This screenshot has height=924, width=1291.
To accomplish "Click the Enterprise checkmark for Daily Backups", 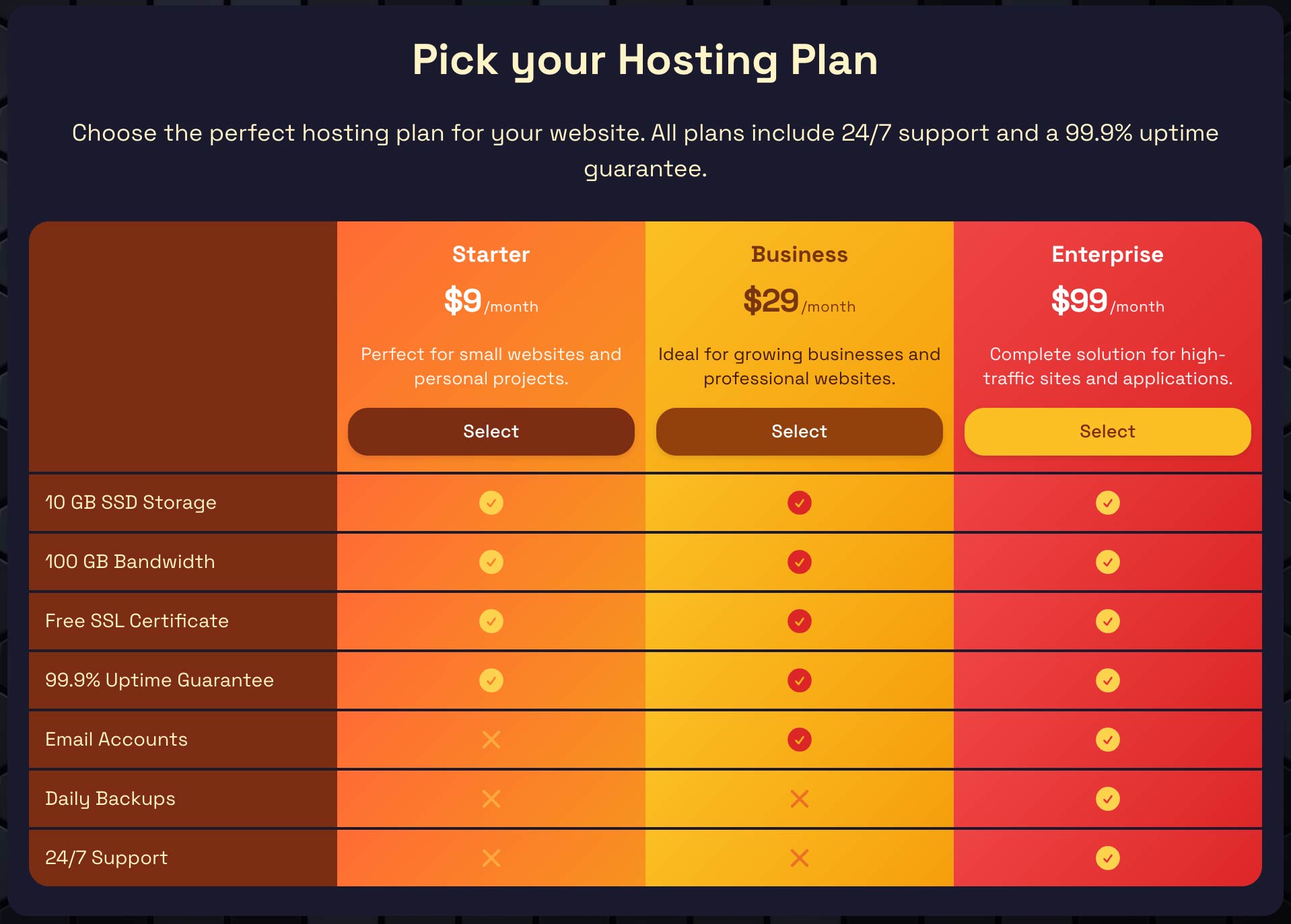I will click(1107, 799).
